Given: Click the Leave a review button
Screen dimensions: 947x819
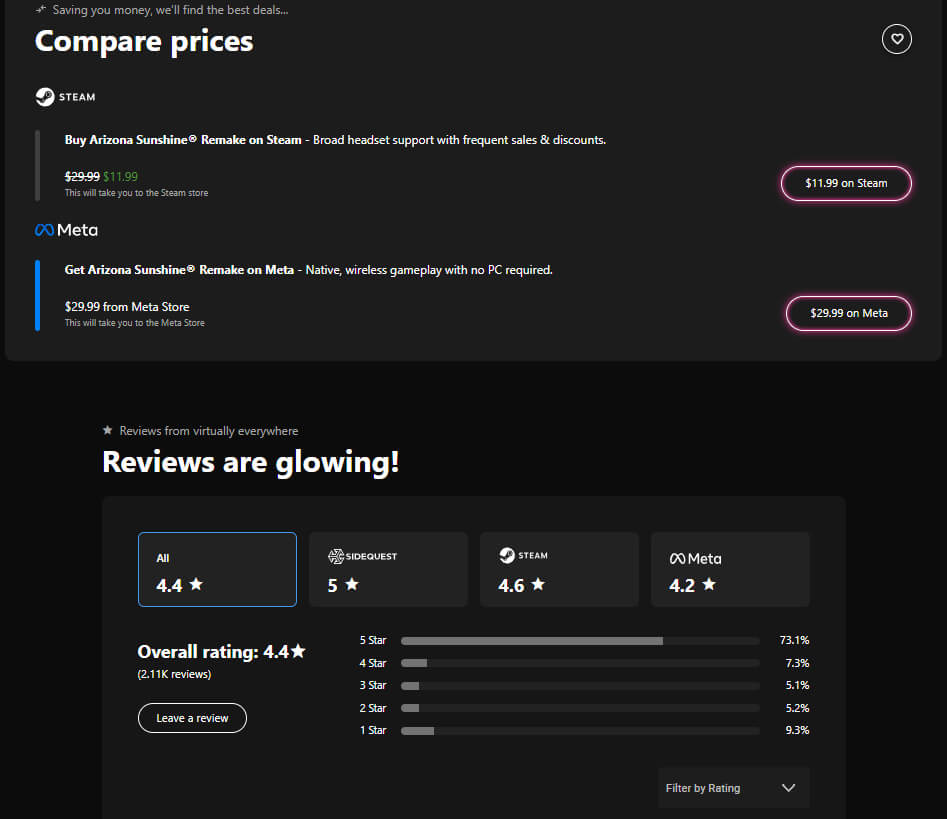Looking at the screenshot, I should 192,718.
